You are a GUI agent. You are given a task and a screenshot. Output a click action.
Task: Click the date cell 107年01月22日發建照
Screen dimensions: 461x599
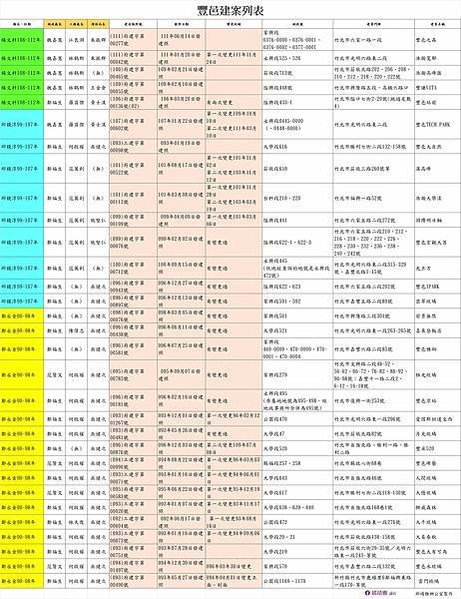coord(181,125)
